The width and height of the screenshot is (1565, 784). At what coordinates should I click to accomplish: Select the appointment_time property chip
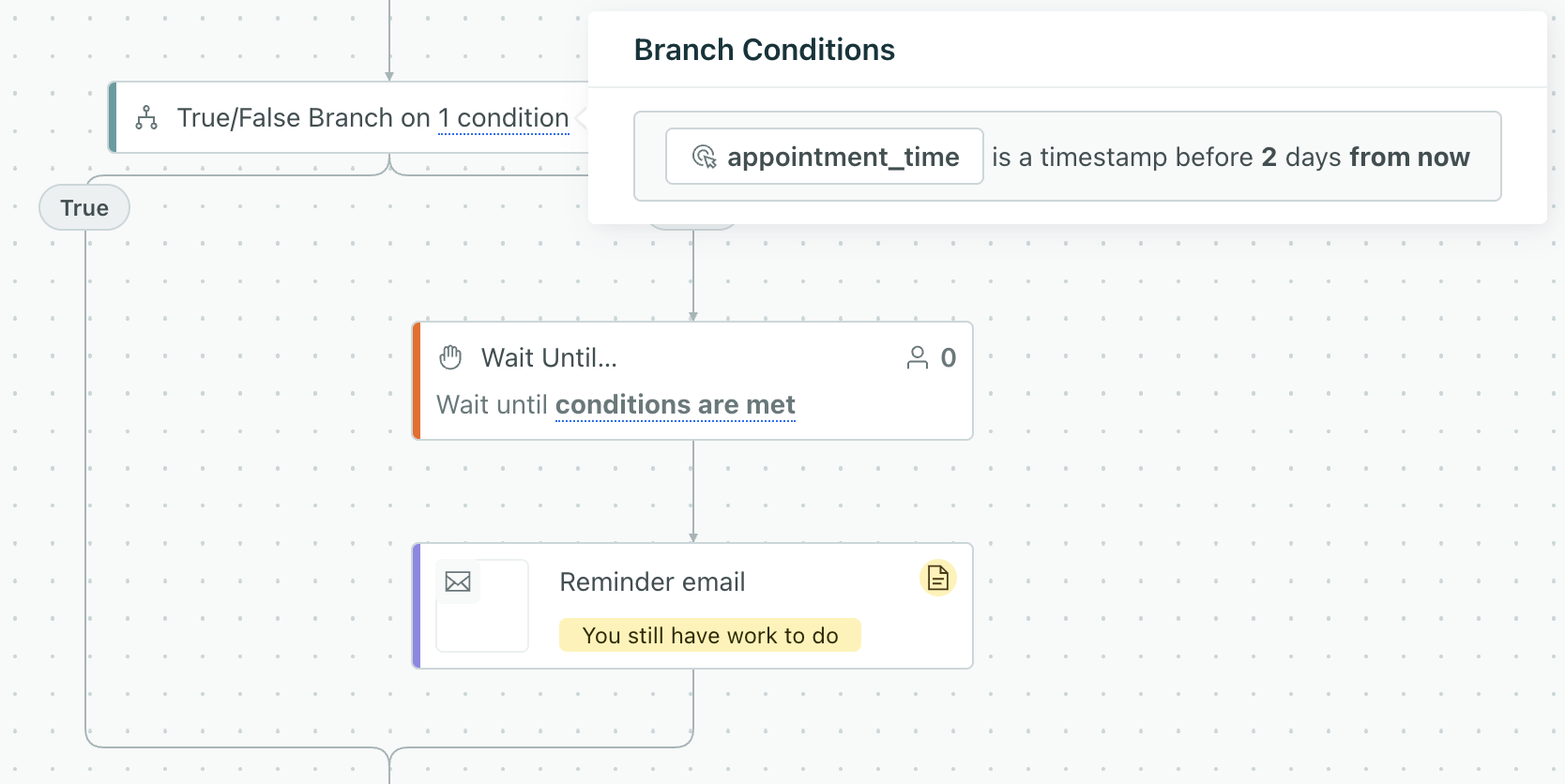[823, 156]
